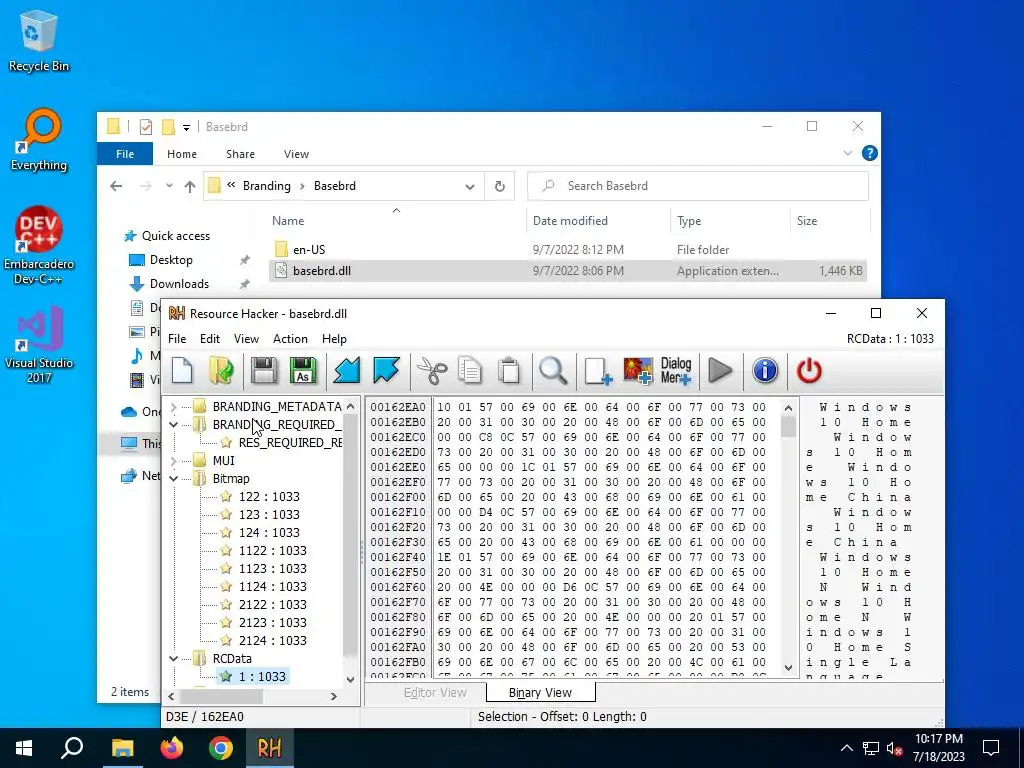1024x768 pixels.
Task: Select Bitmap resource 2124 : 1033
Action: 272,640
